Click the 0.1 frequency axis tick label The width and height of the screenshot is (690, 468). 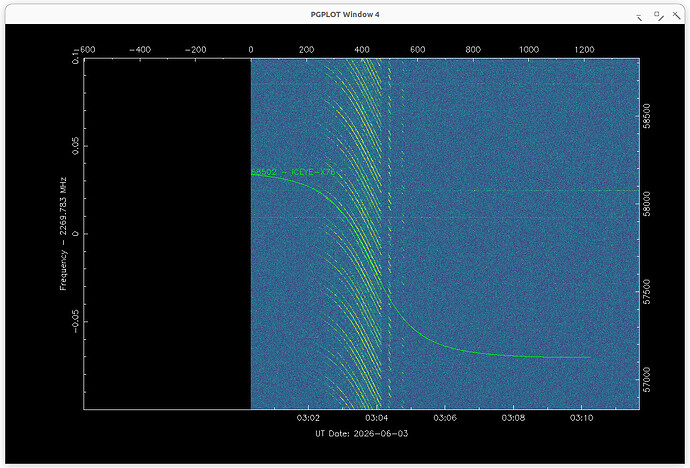pos(76,57)
